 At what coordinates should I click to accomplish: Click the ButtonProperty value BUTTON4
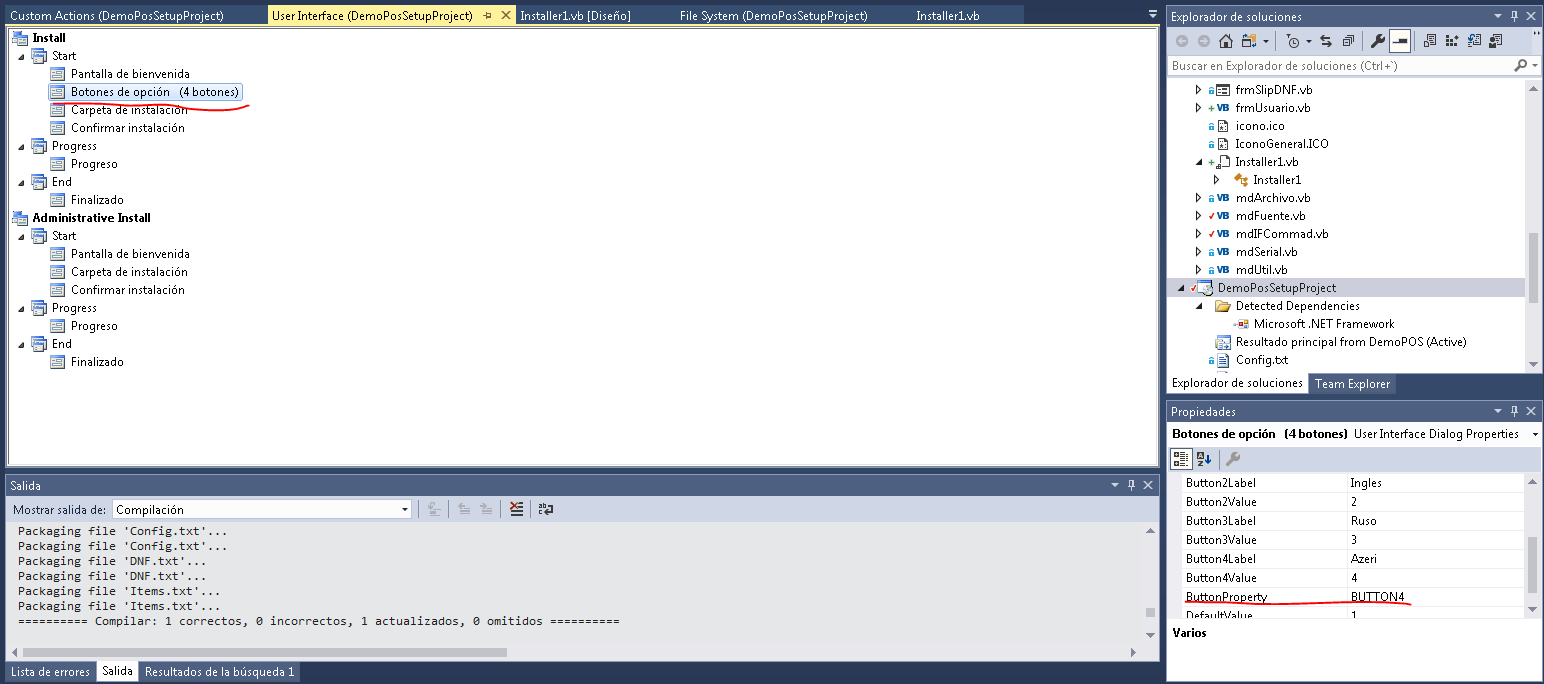coord(1378,596)
